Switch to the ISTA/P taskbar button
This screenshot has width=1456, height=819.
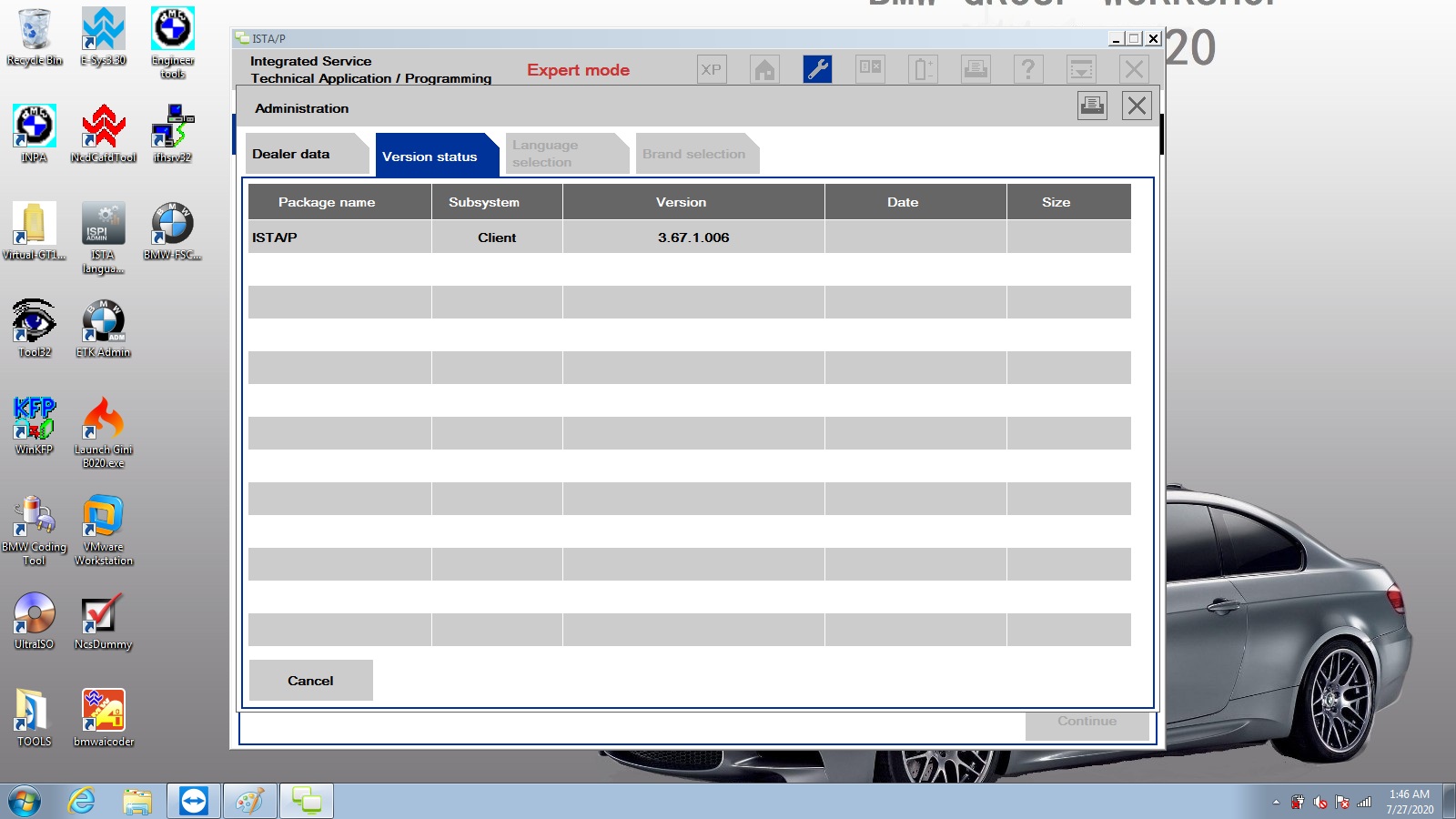coord(306,802)
